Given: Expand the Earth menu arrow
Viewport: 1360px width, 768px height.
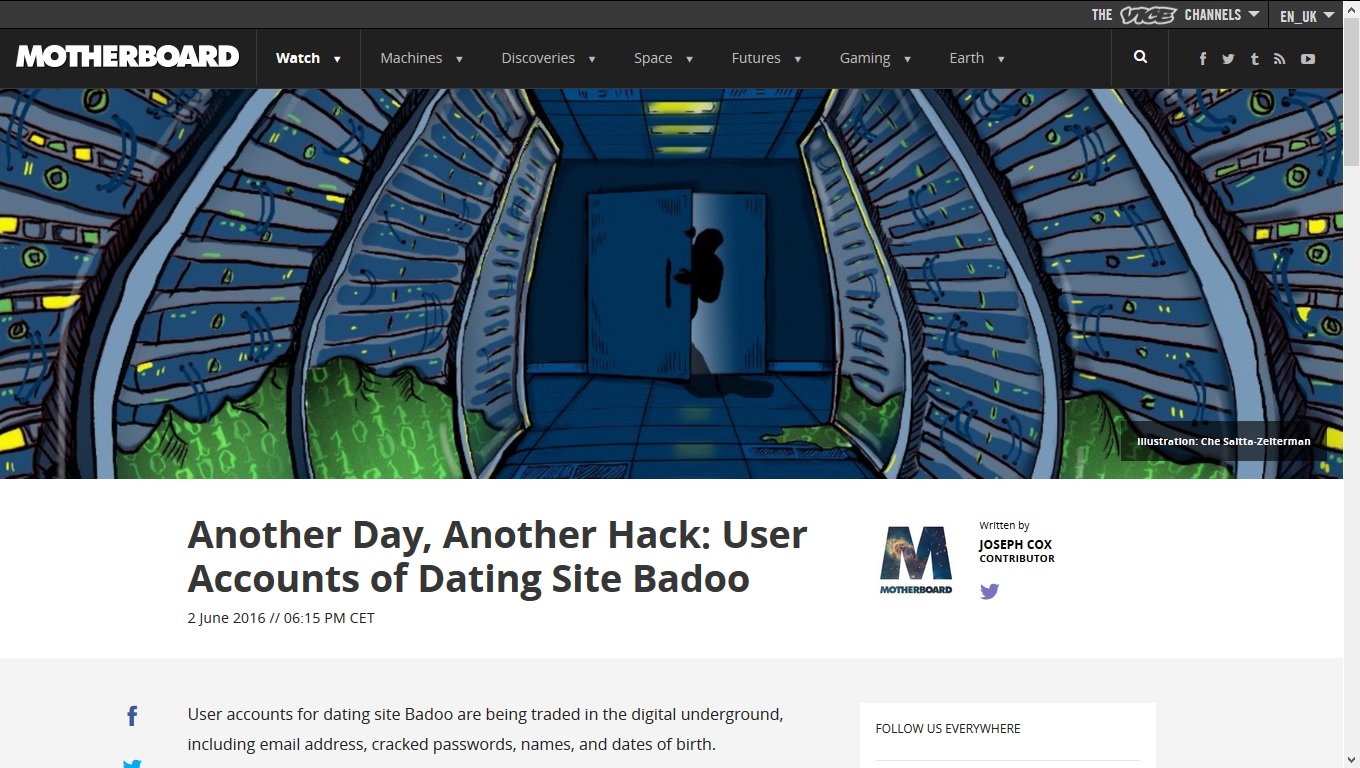Looking at the screenshot, I should point(1001,59).
